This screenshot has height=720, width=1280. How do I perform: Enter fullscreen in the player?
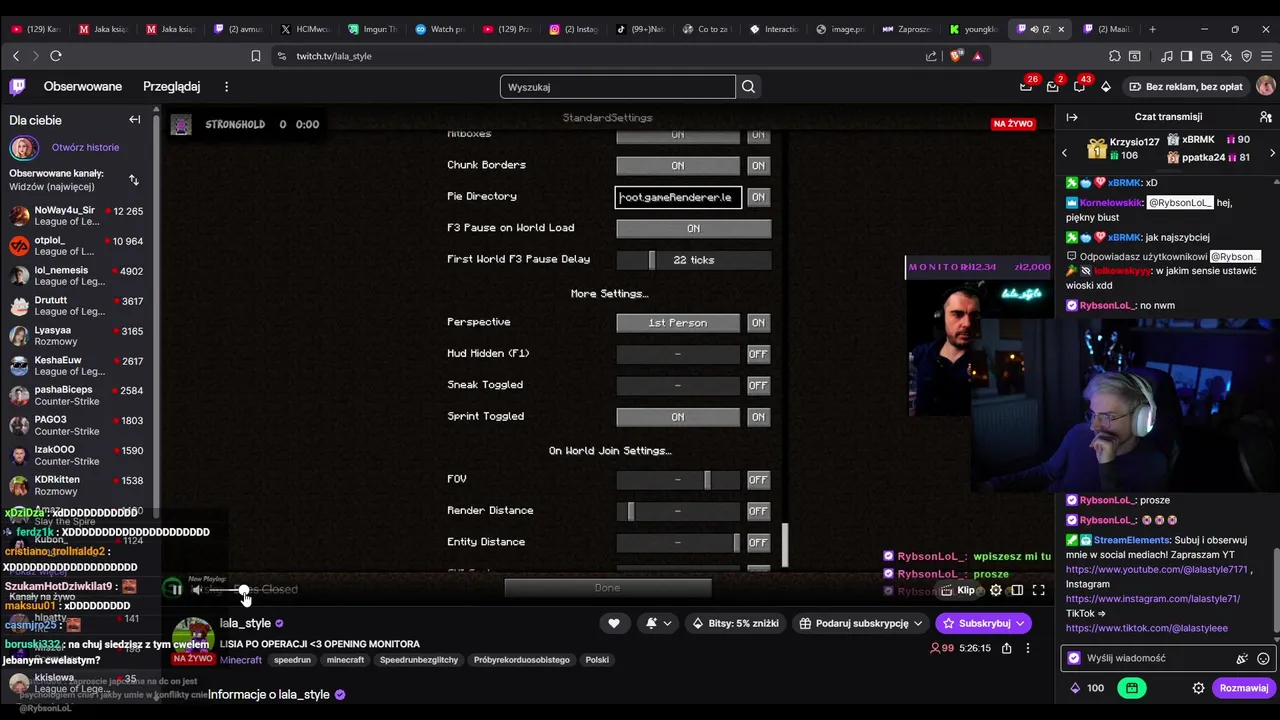[x=1039, y=590]
